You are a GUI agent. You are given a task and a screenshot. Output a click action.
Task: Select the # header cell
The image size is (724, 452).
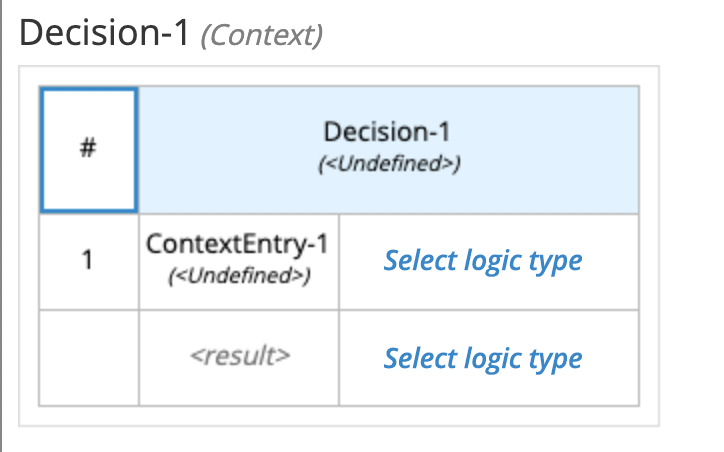click(88, 150)
